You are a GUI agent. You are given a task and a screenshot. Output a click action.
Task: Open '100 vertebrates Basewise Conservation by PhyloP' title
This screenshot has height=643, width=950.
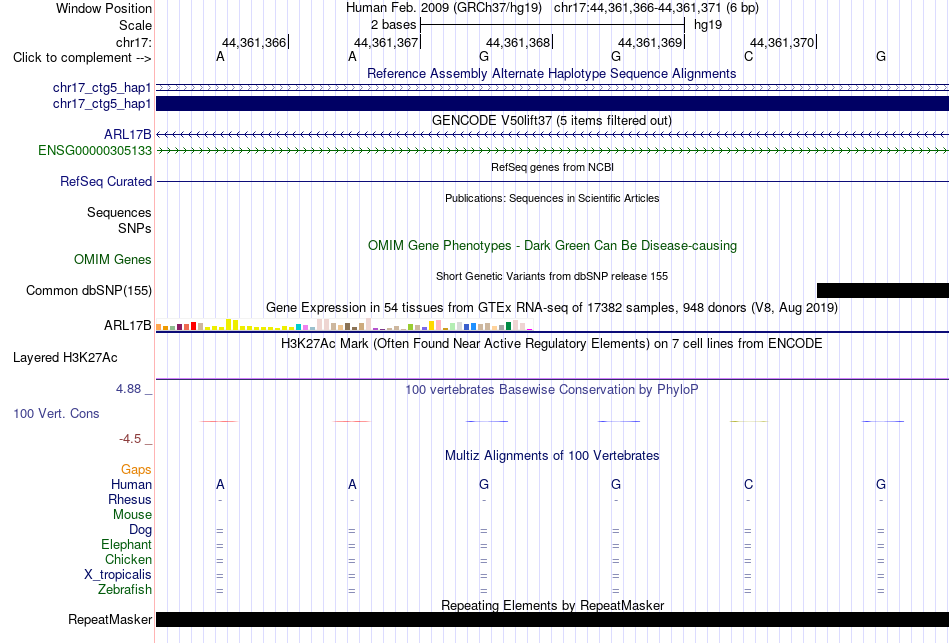pyautogui.click(x=552, y=390)
